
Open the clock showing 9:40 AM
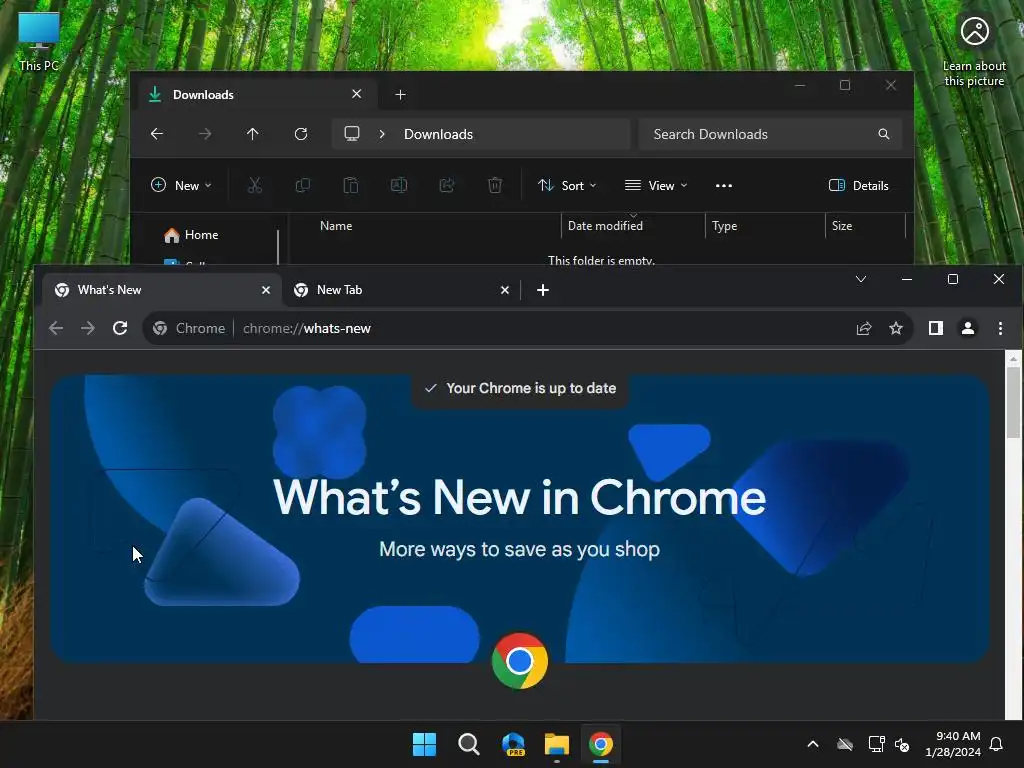coord(953,744)
